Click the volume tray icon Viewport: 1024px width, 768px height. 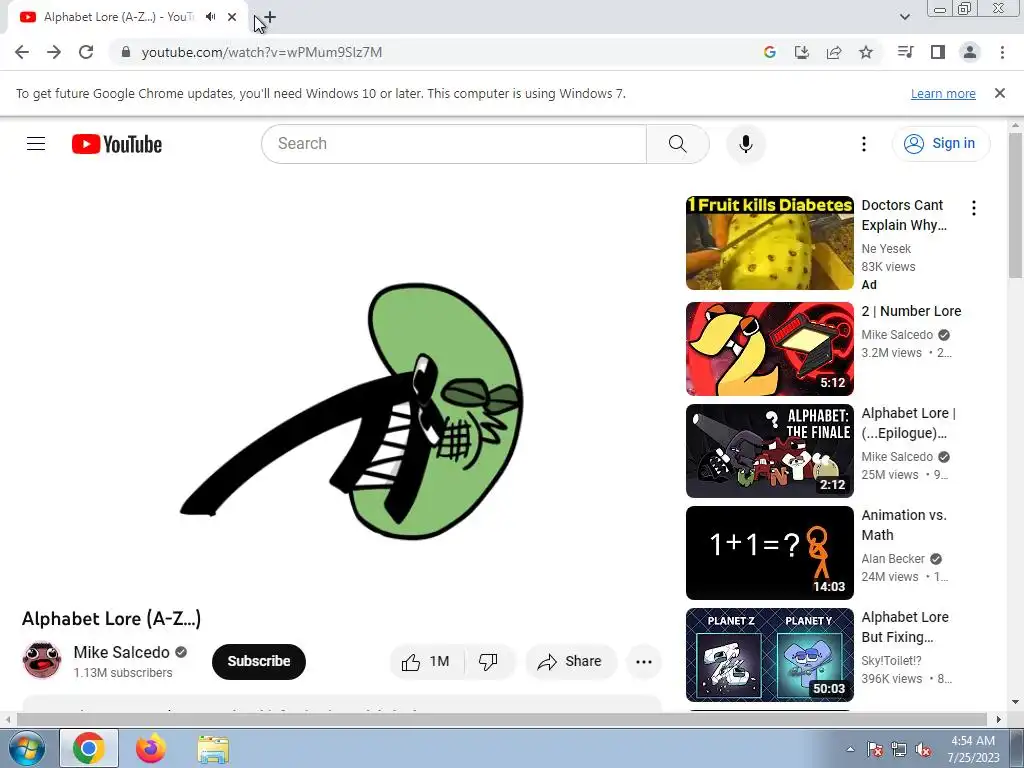point(923,749)
